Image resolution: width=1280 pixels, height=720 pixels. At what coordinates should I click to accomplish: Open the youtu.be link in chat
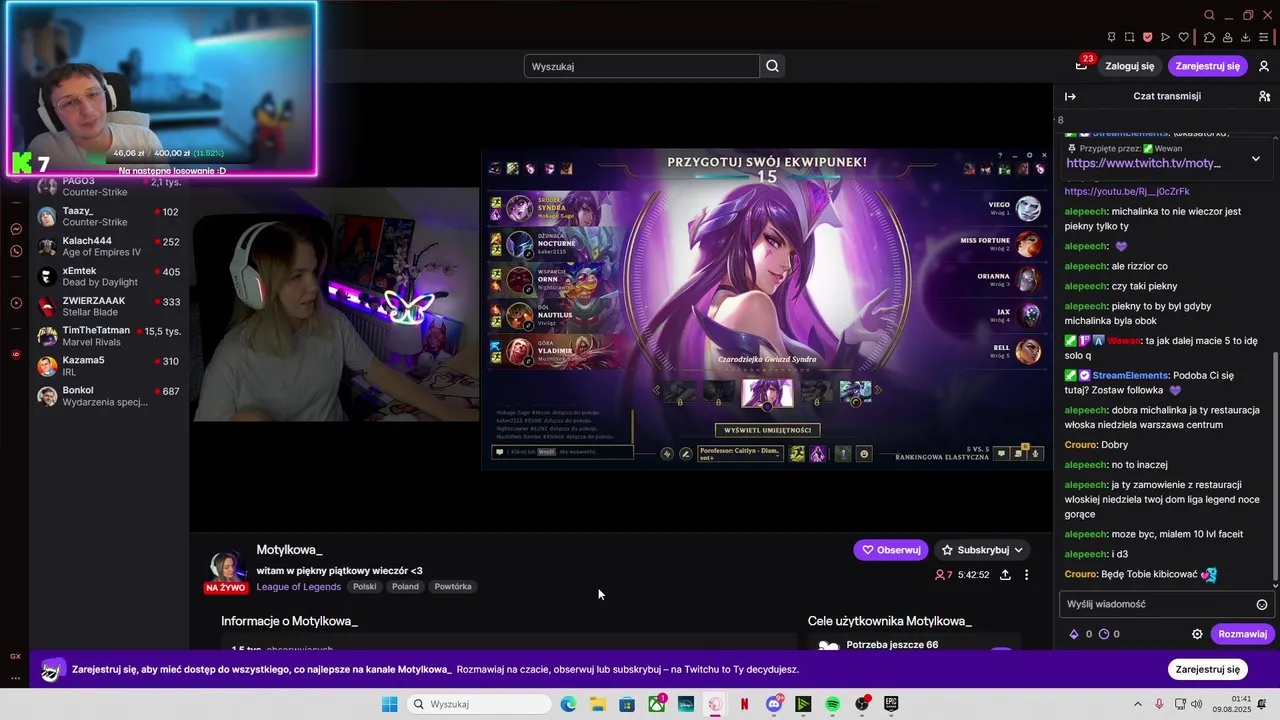click(1126, 191)
